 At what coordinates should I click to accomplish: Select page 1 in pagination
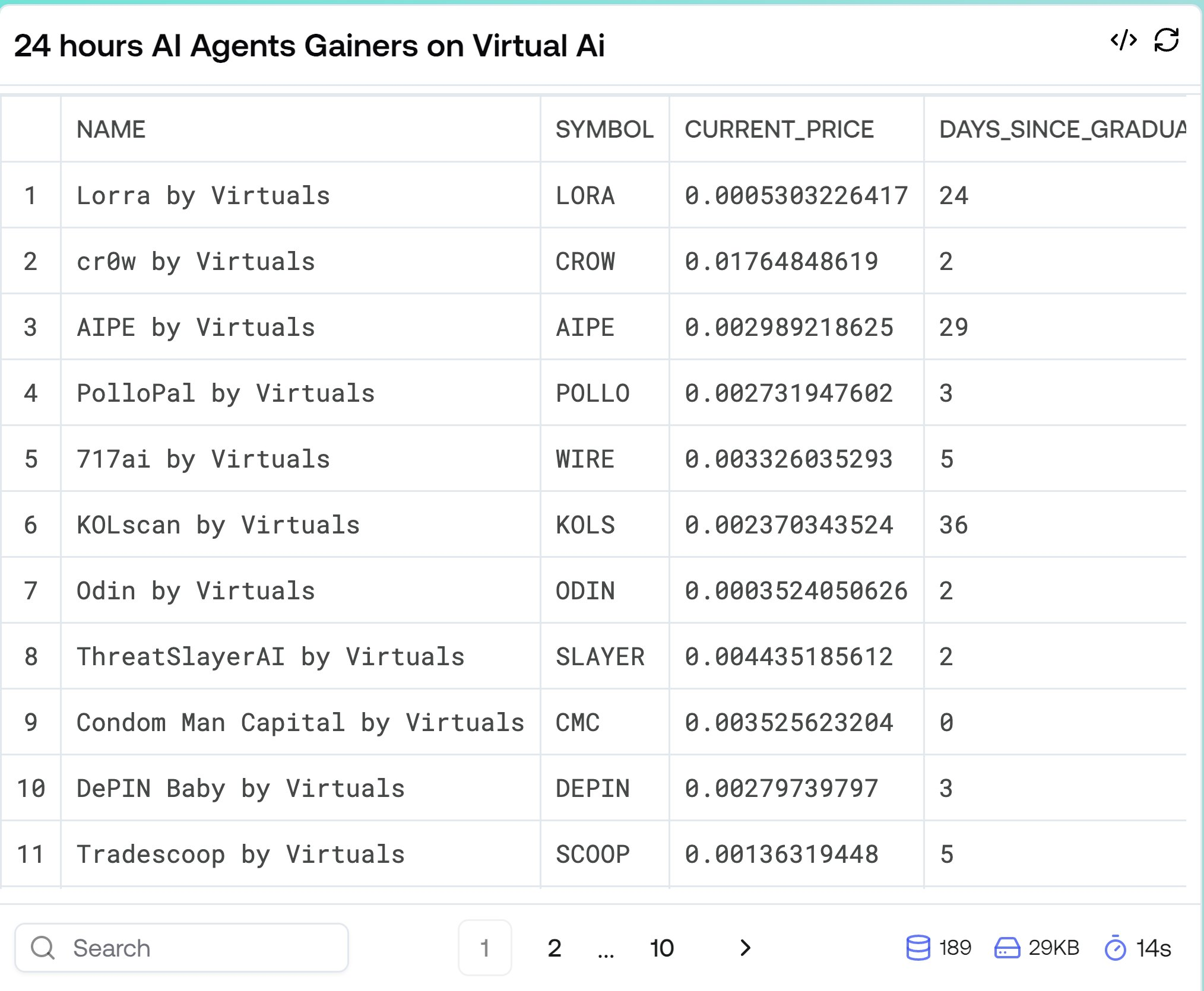point(485,948)
